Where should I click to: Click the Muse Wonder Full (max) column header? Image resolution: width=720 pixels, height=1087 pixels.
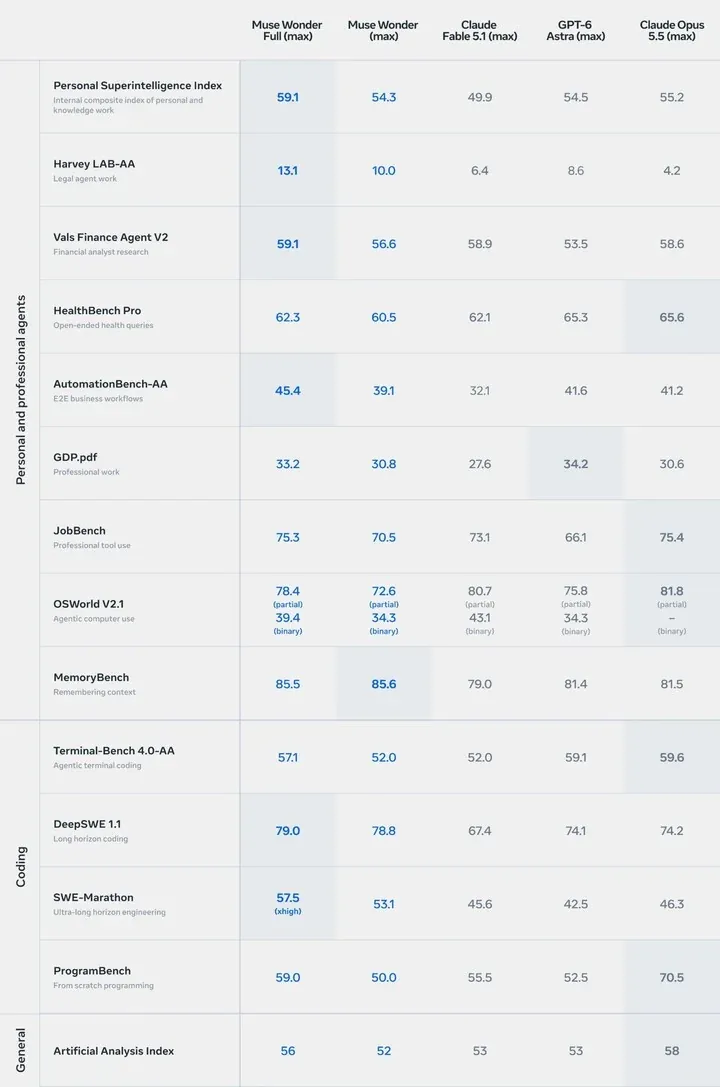287,31
